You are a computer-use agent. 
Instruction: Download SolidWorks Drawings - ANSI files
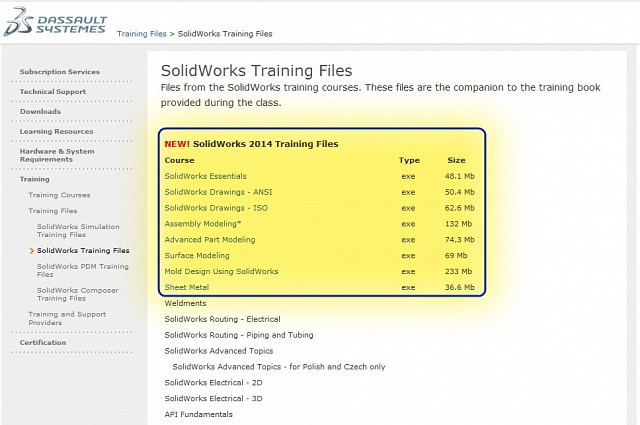point(218,192)
